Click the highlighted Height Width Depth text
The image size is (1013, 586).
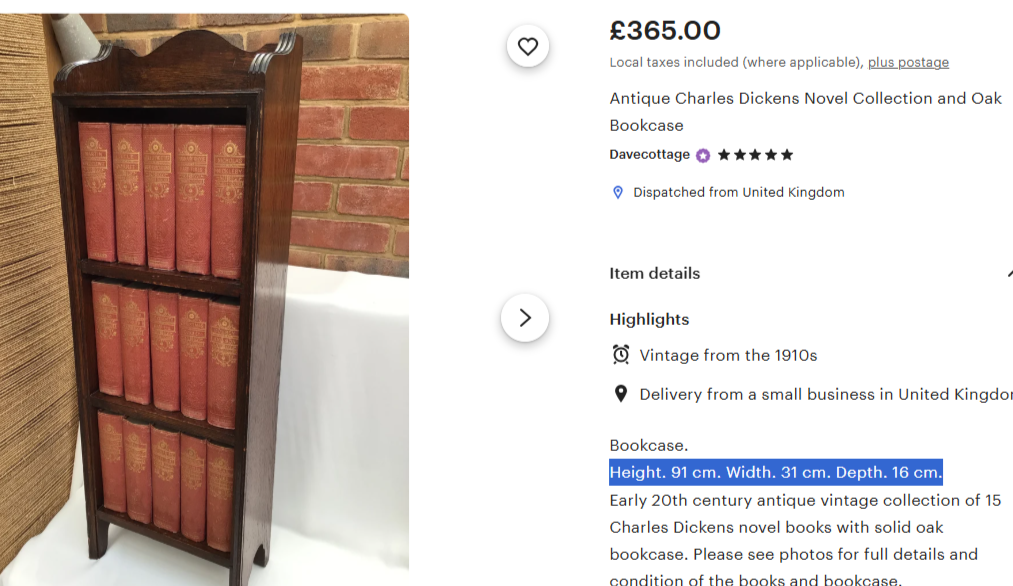pos(775,472)
